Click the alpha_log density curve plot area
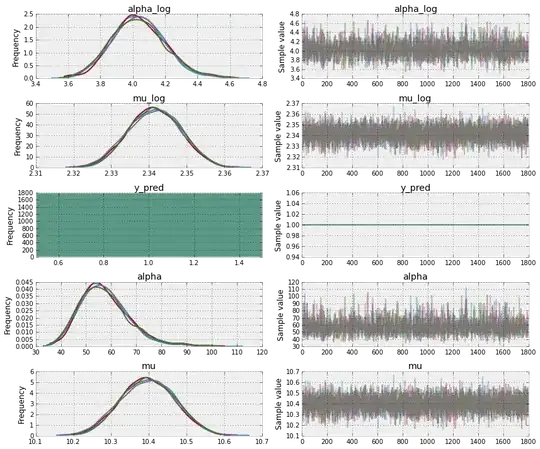Viewport: 540px width, 449px height. pyautogui.click(x=149, y=46)
